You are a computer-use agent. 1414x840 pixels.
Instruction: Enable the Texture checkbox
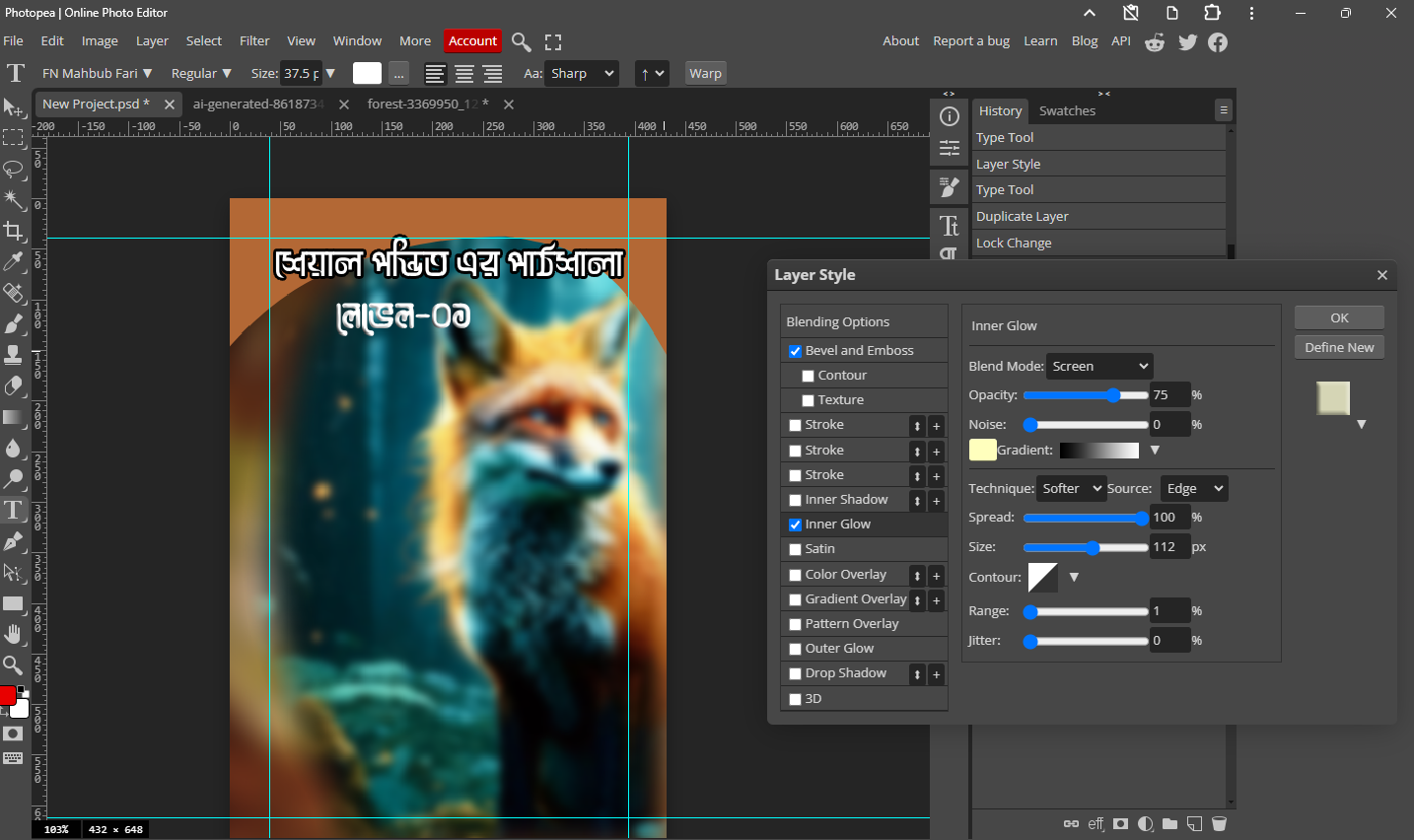(x=808, y=400)
